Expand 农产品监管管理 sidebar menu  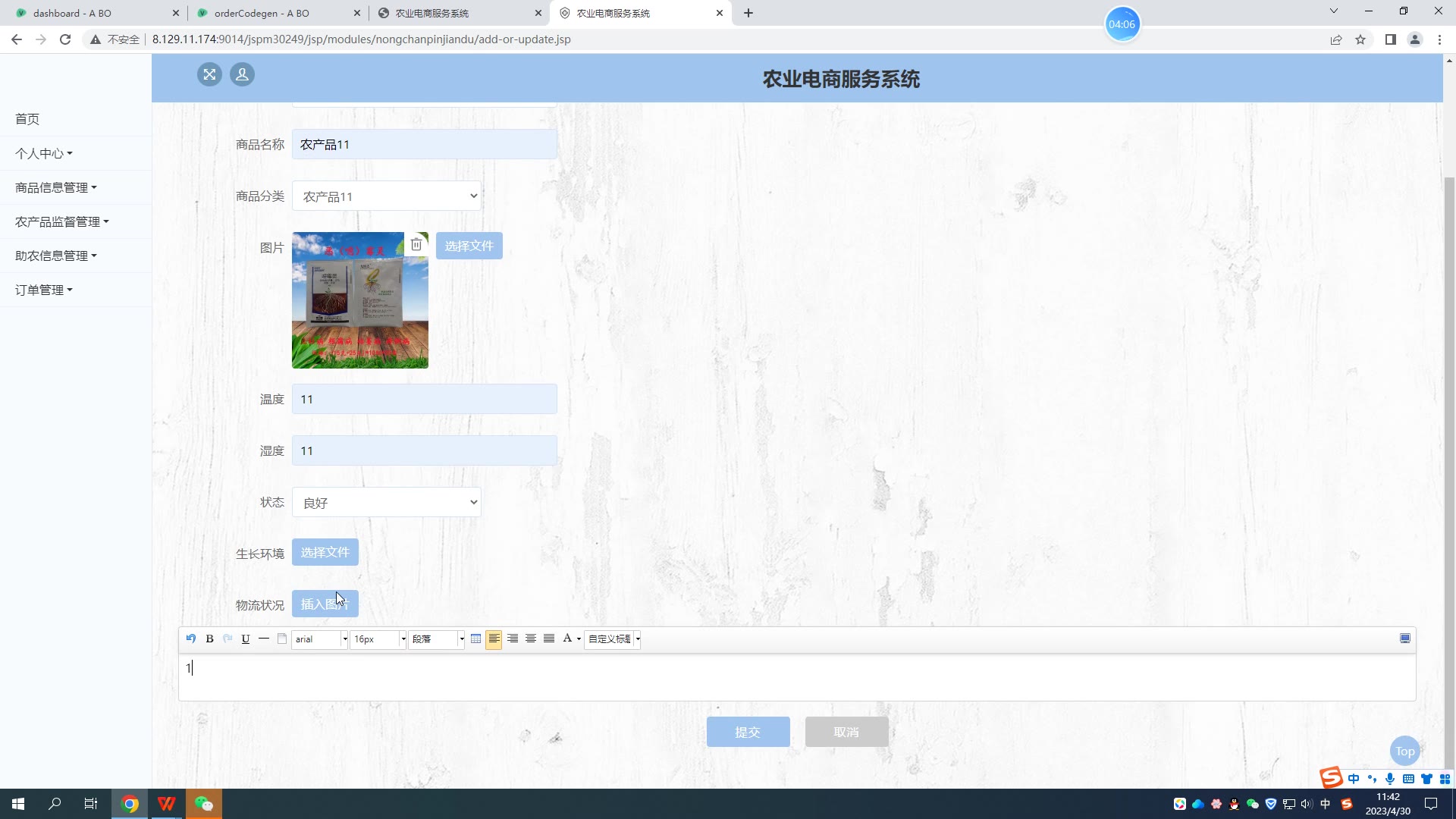point(62,221)
